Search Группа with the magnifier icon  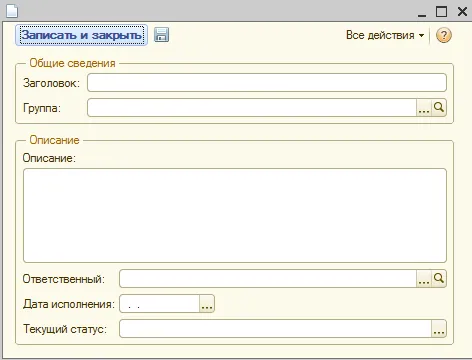click(439, 108)
